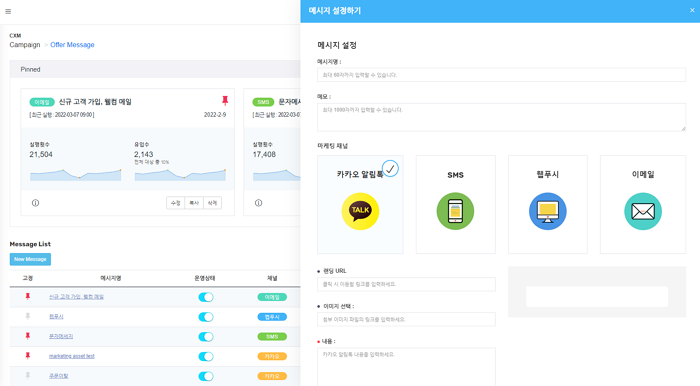
Task: Click the 17,408 실행횟수 value
Action: tap(264, 154)
